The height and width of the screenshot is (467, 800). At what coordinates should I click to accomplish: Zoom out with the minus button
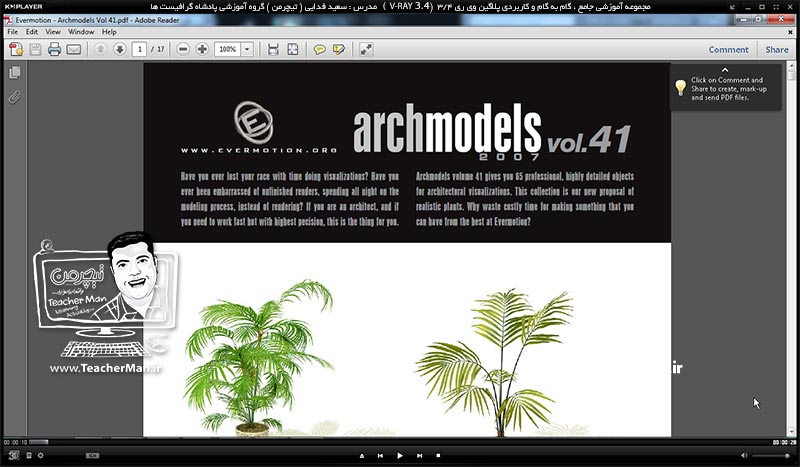coord(183,49)
